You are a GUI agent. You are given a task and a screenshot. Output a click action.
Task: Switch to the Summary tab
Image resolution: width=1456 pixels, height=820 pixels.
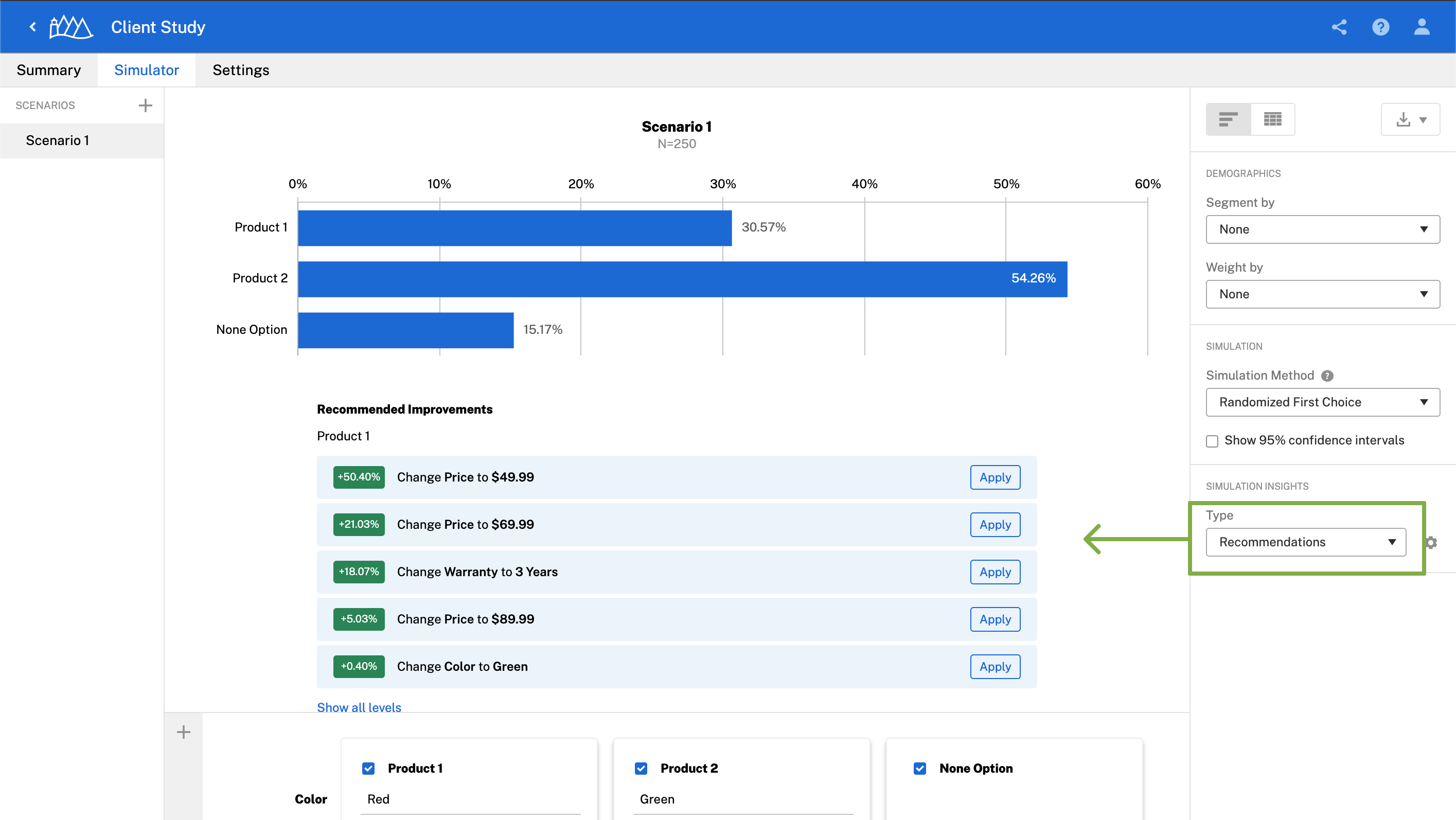[48, 70]
